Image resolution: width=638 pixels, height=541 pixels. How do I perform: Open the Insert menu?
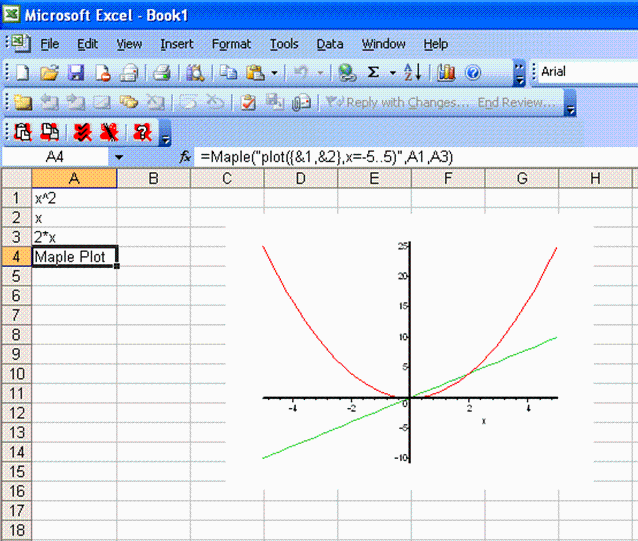point(177,44)
